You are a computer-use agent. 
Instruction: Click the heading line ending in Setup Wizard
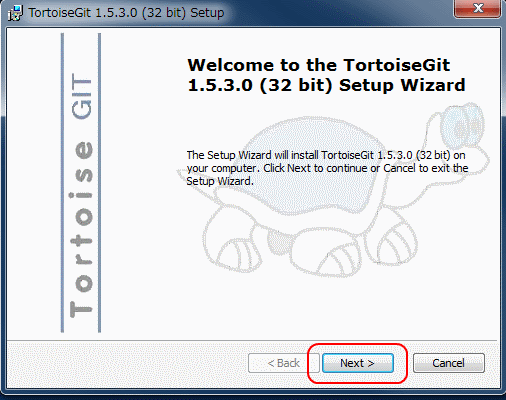(x=326, y=85)
